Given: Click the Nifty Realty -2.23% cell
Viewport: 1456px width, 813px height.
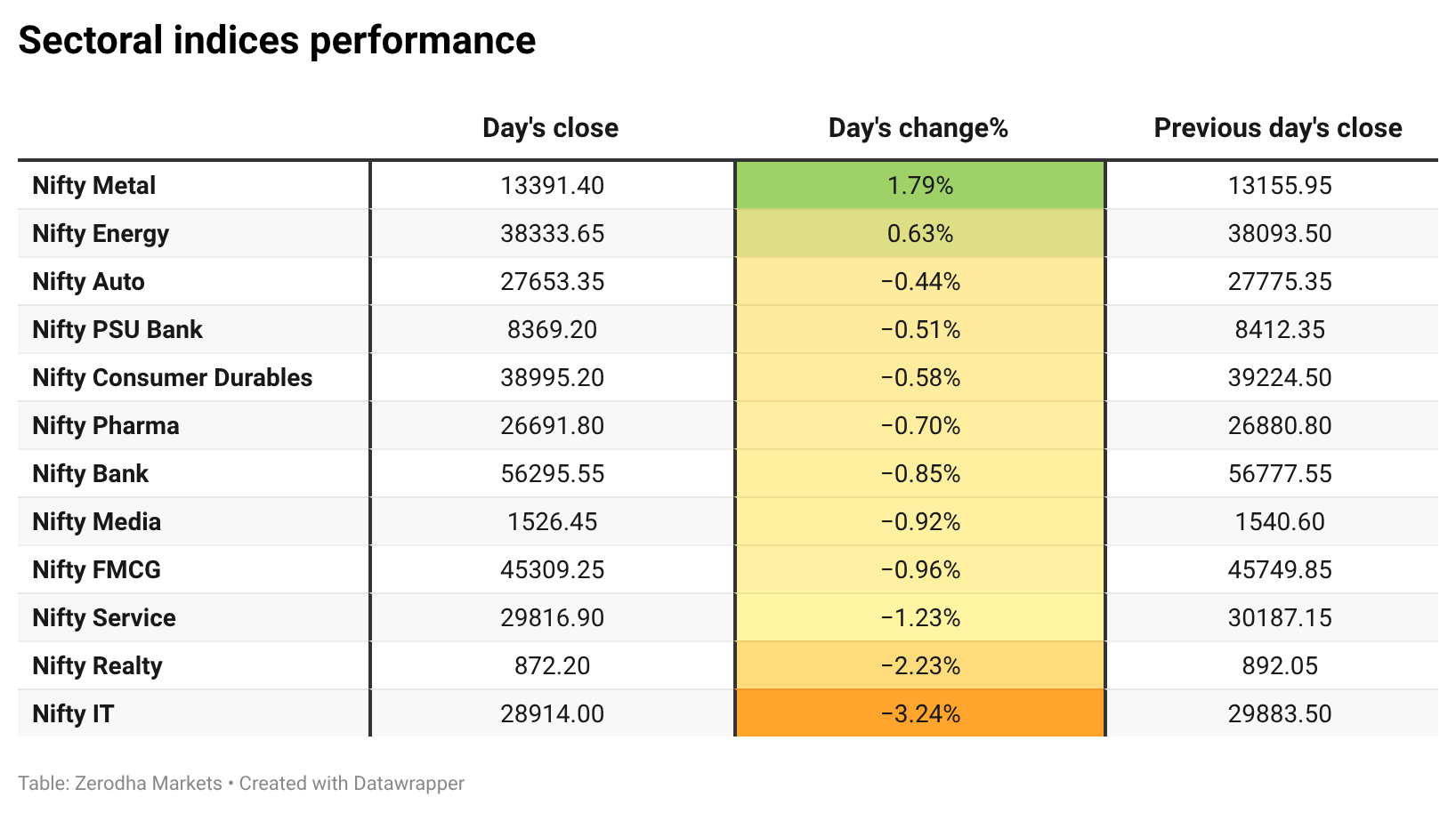Looking at the screenshot, I should click(920, 665).
